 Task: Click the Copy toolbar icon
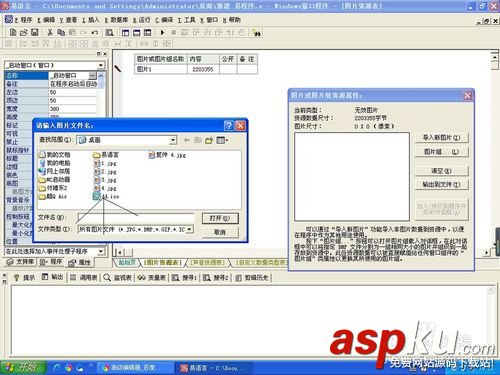pyautogui.click(x=61, y=32)
